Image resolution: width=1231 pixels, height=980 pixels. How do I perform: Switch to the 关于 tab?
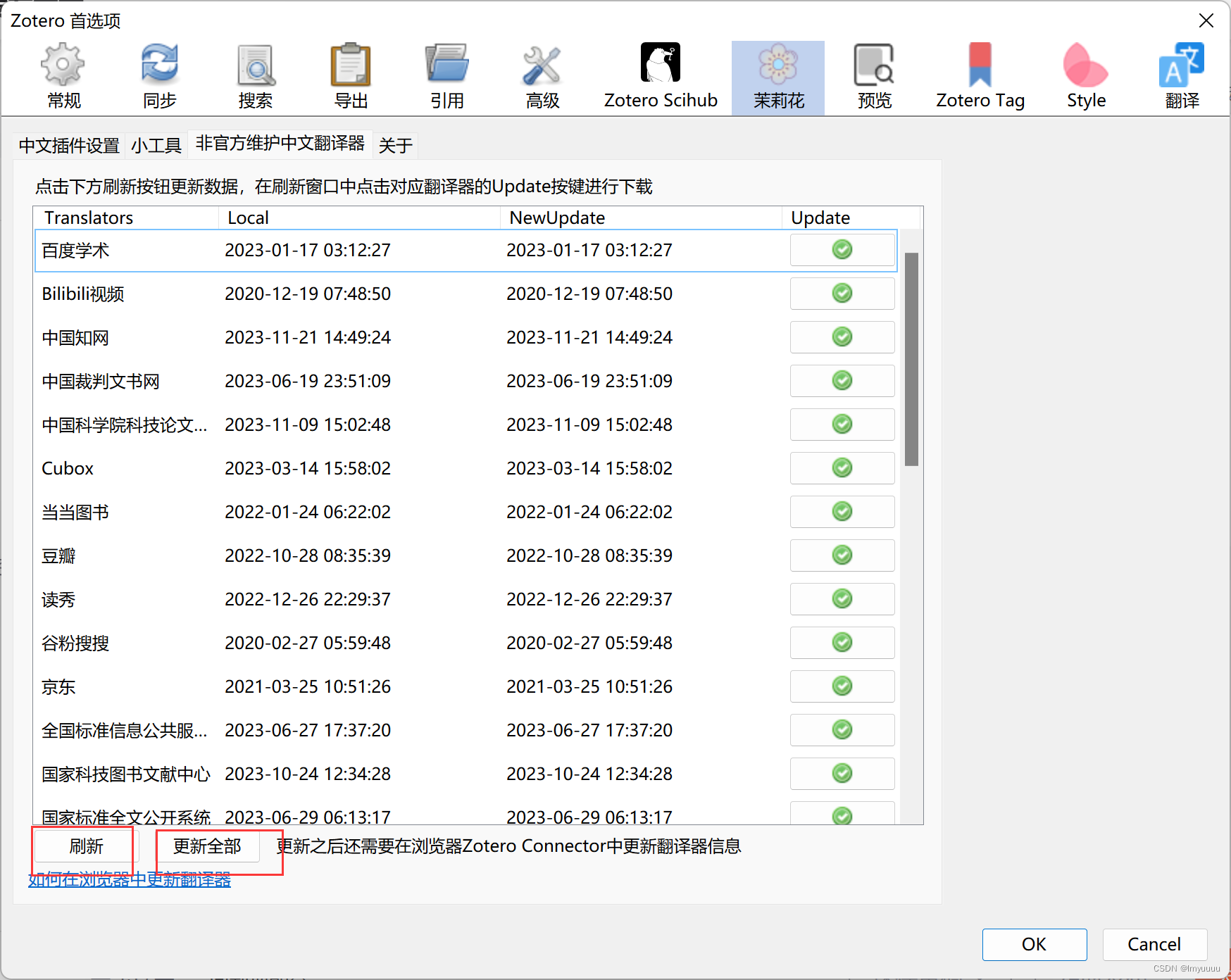[x=395, y=146]
